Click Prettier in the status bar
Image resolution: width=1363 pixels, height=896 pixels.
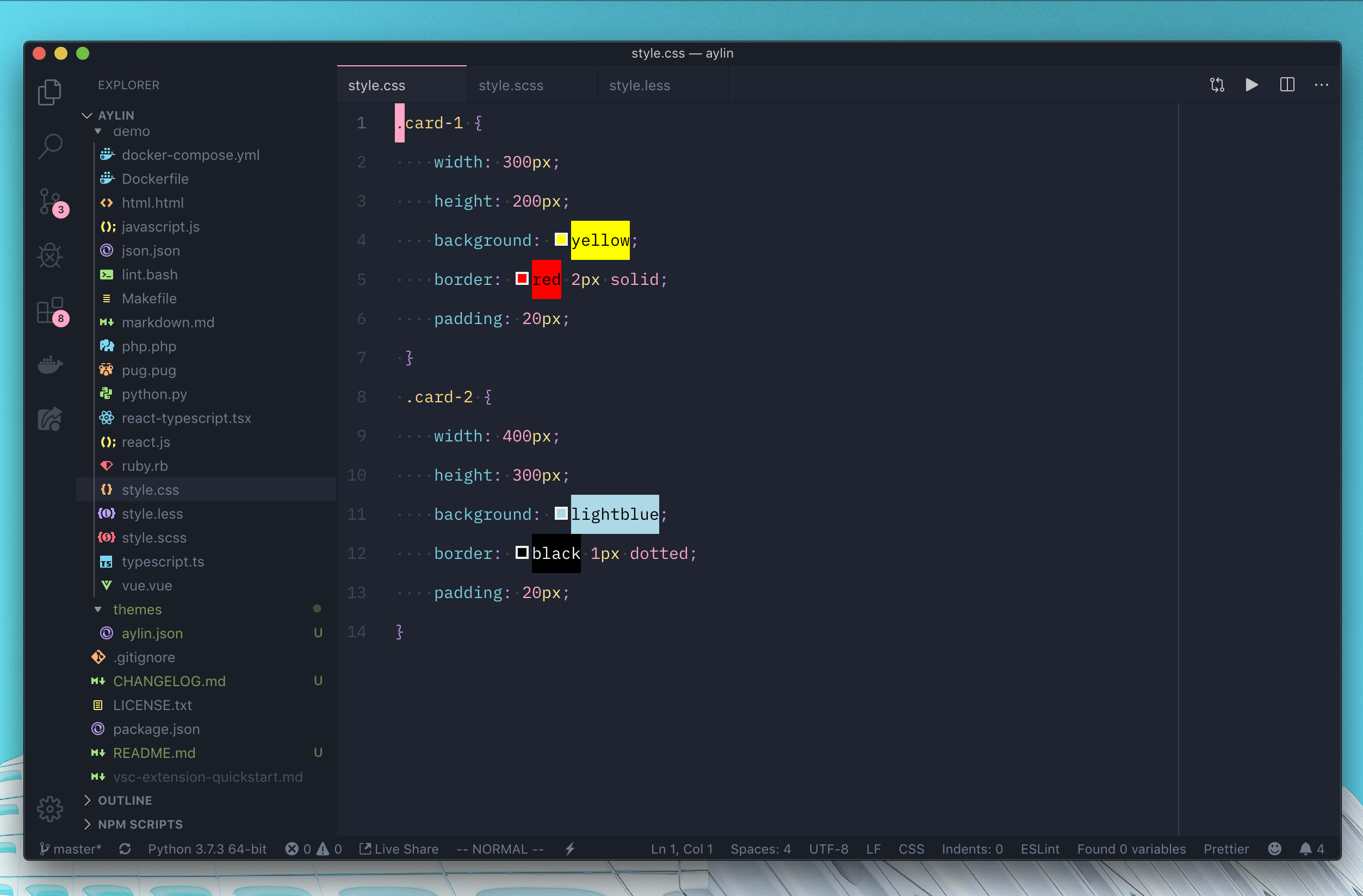1225,849
